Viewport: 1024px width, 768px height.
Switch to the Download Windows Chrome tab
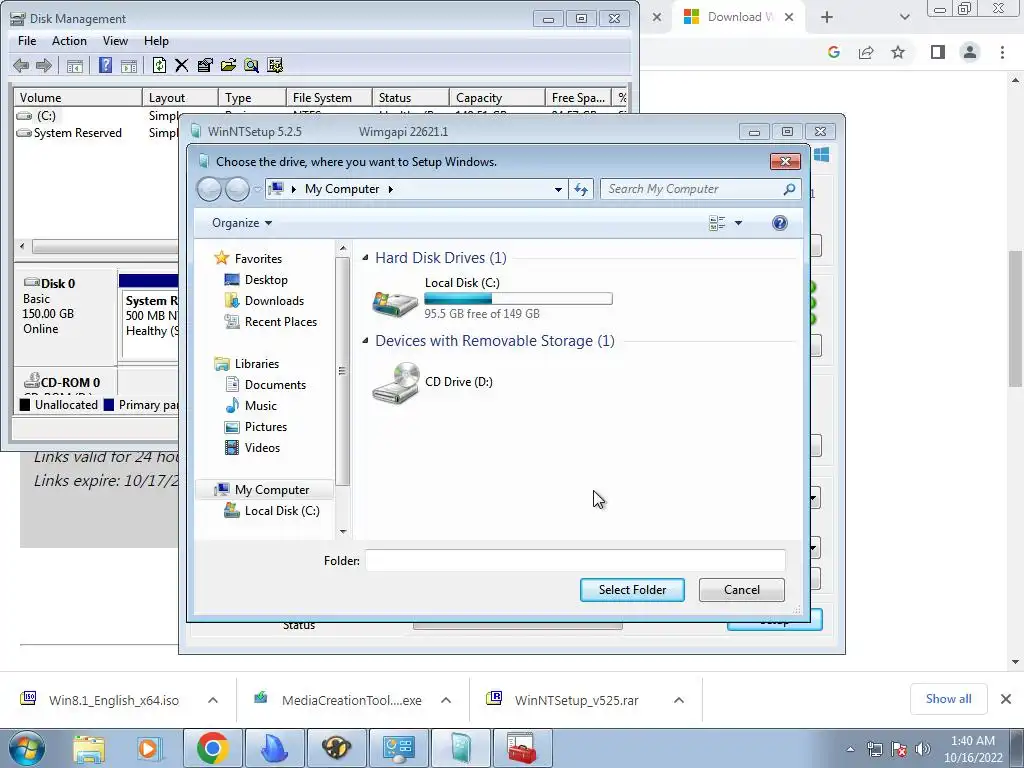point(738,17)
